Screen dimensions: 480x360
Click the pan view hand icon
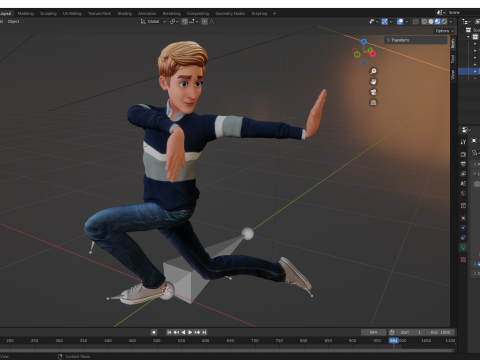click(373, 82)
